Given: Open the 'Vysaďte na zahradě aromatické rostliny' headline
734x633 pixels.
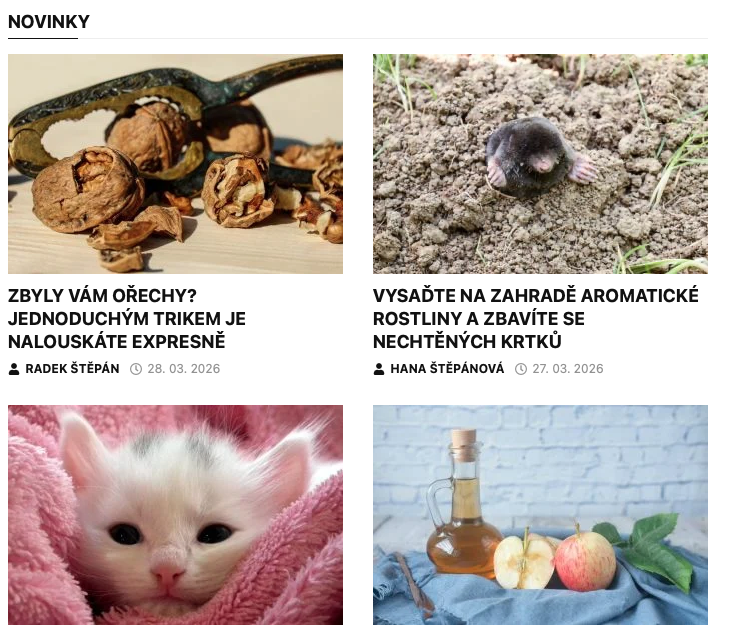Looking at the screenshot, I should click(x=536, y=318).
